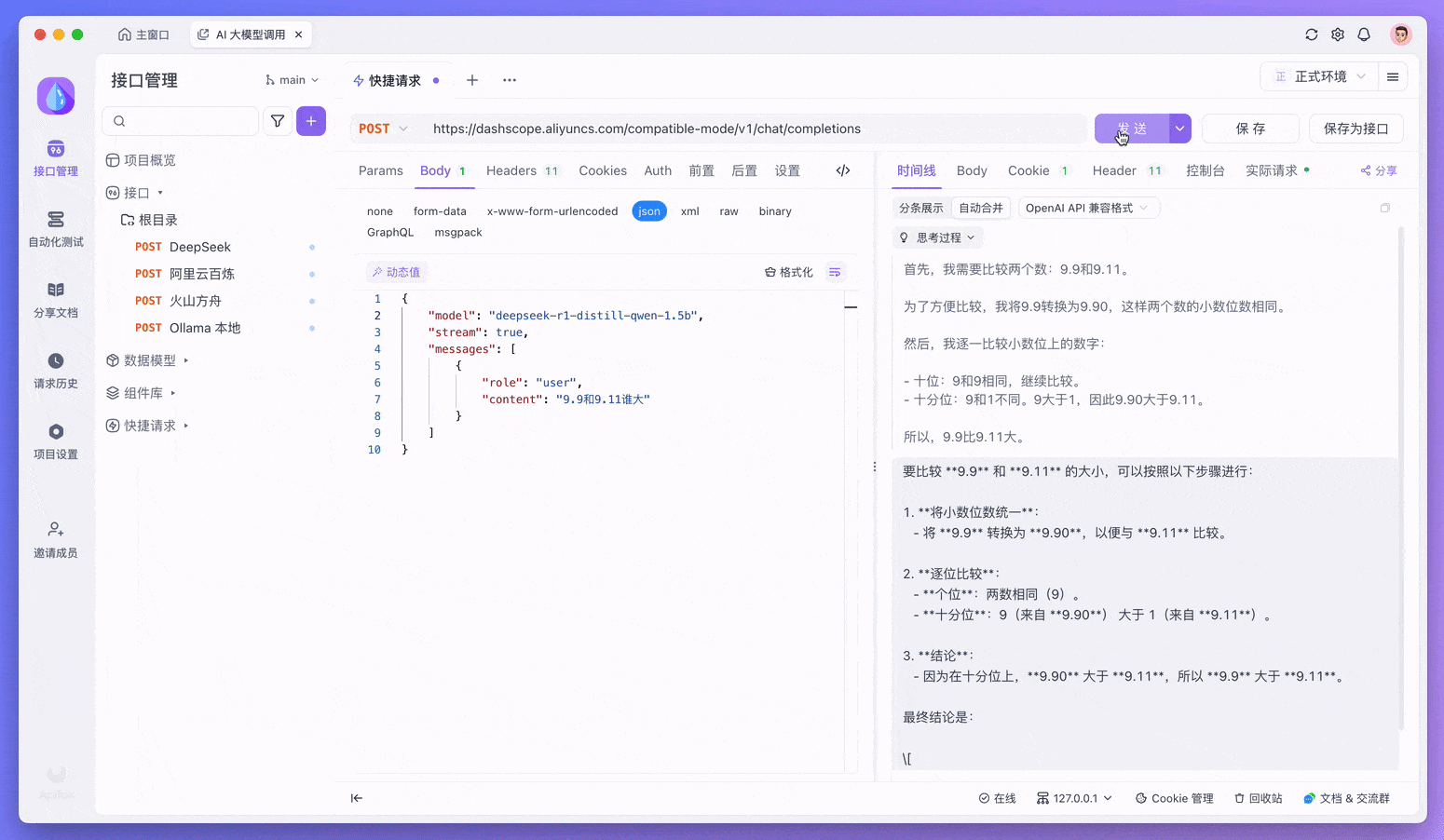Collapse the 思考过程 section
Viewport: 1444px width, 840px height.
coord(937,237)
